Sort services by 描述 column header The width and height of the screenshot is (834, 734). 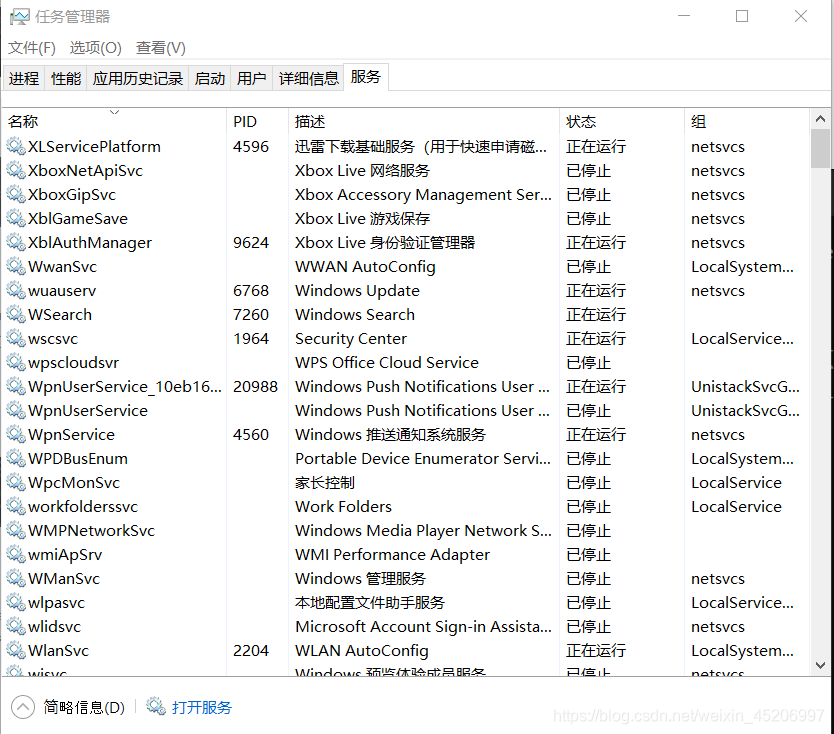coord(424,121)
